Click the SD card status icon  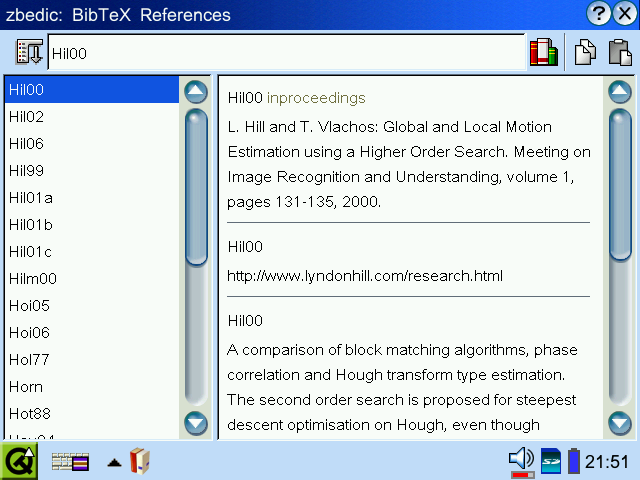(551, 461)
